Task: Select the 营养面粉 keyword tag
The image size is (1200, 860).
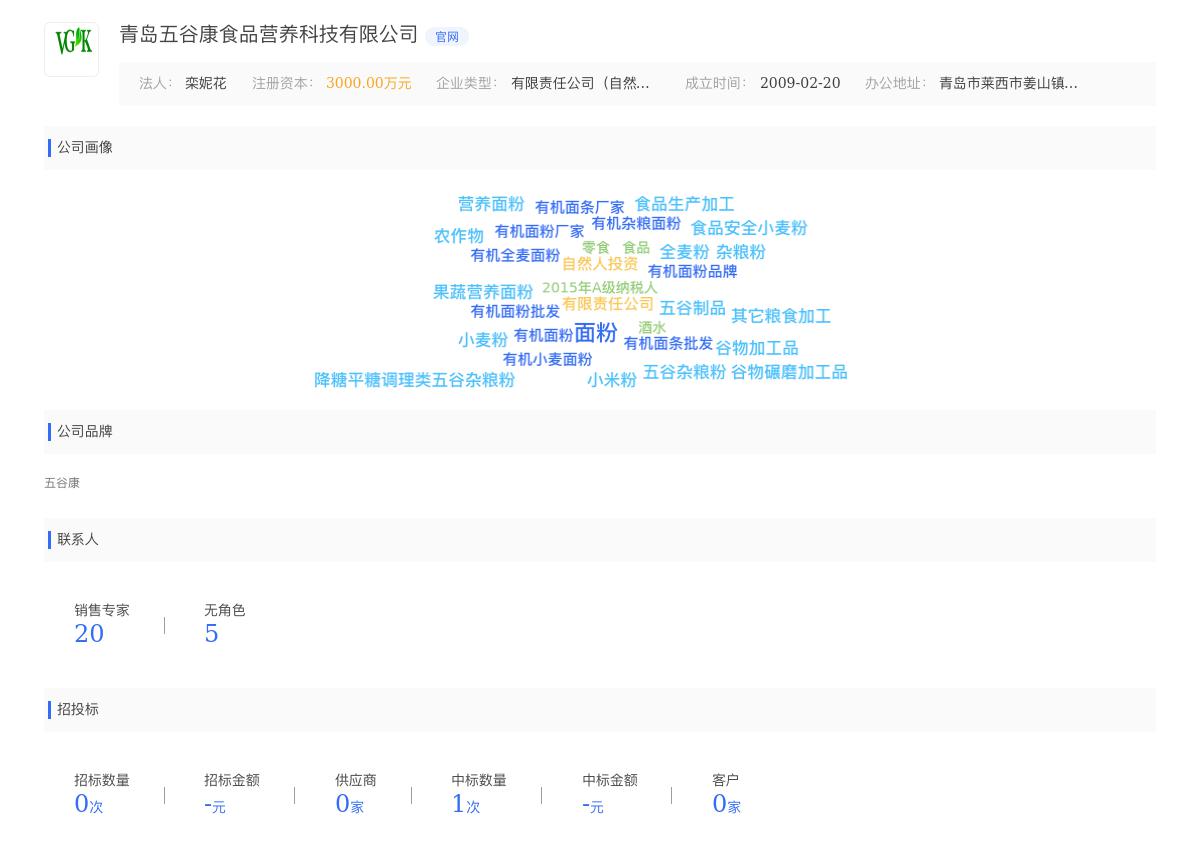Action: click(490, 204)
